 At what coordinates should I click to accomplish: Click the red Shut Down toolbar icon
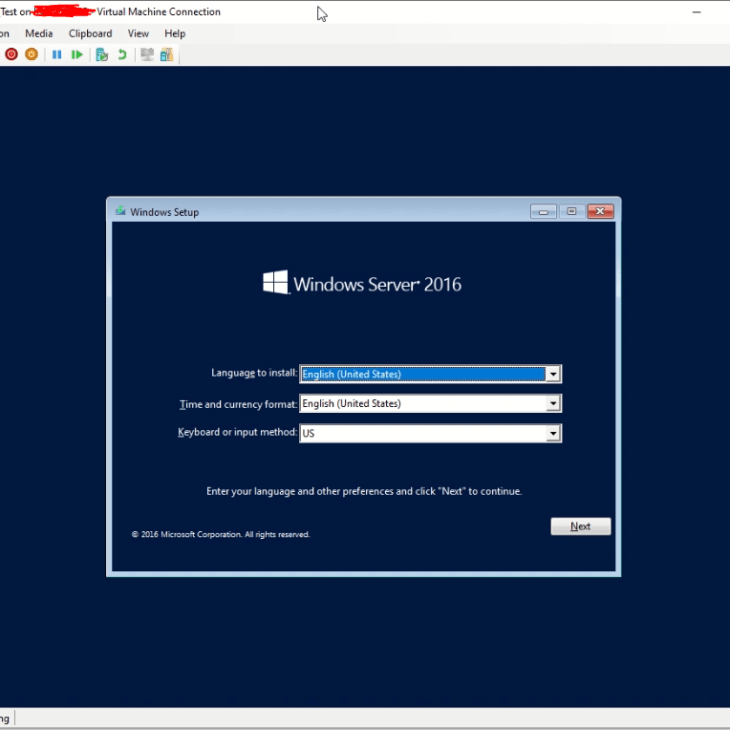tap(12, 54)
